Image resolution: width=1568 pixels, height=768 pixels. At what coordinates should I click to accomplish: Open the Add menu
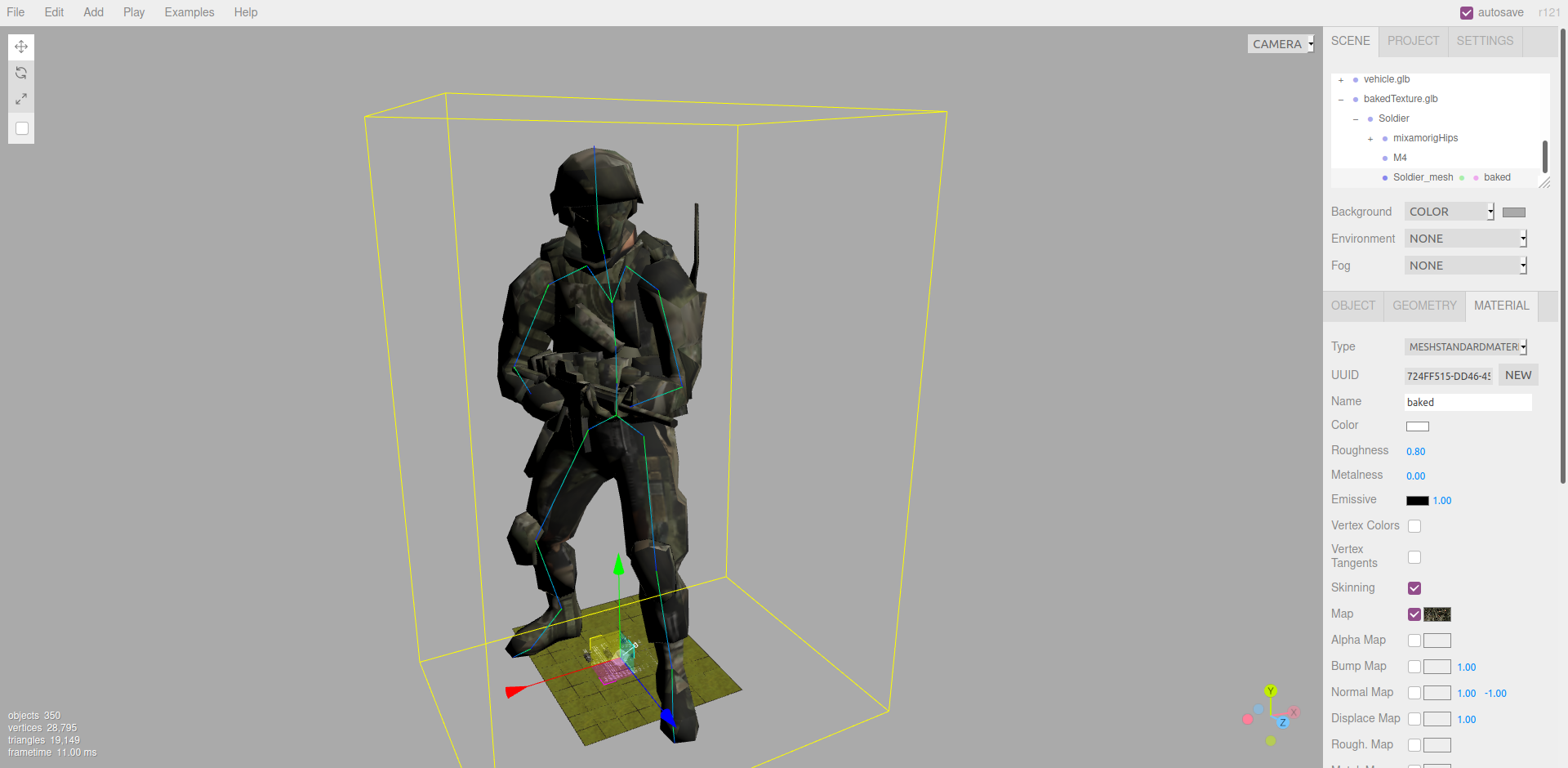point(93,12)
